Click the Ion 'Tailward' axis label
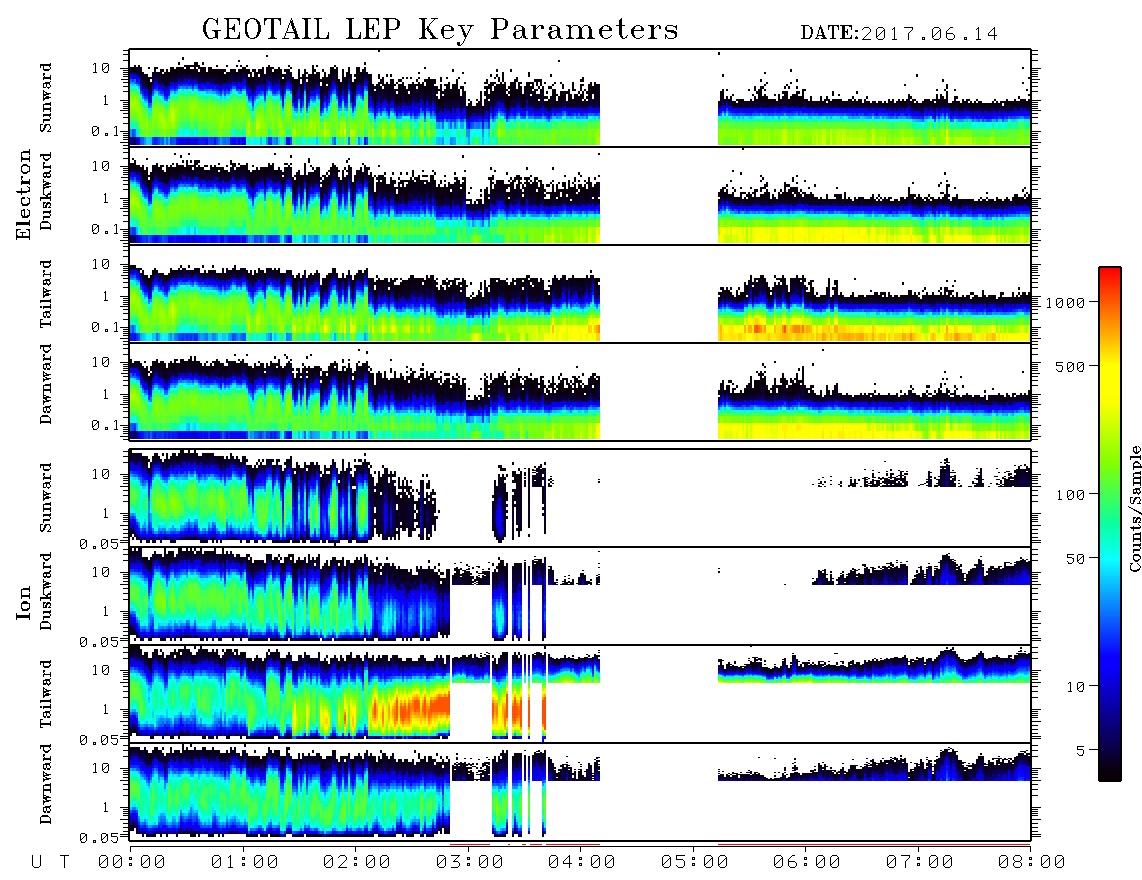This screenshot has height=880, width=1142. [x=46, y=694]
